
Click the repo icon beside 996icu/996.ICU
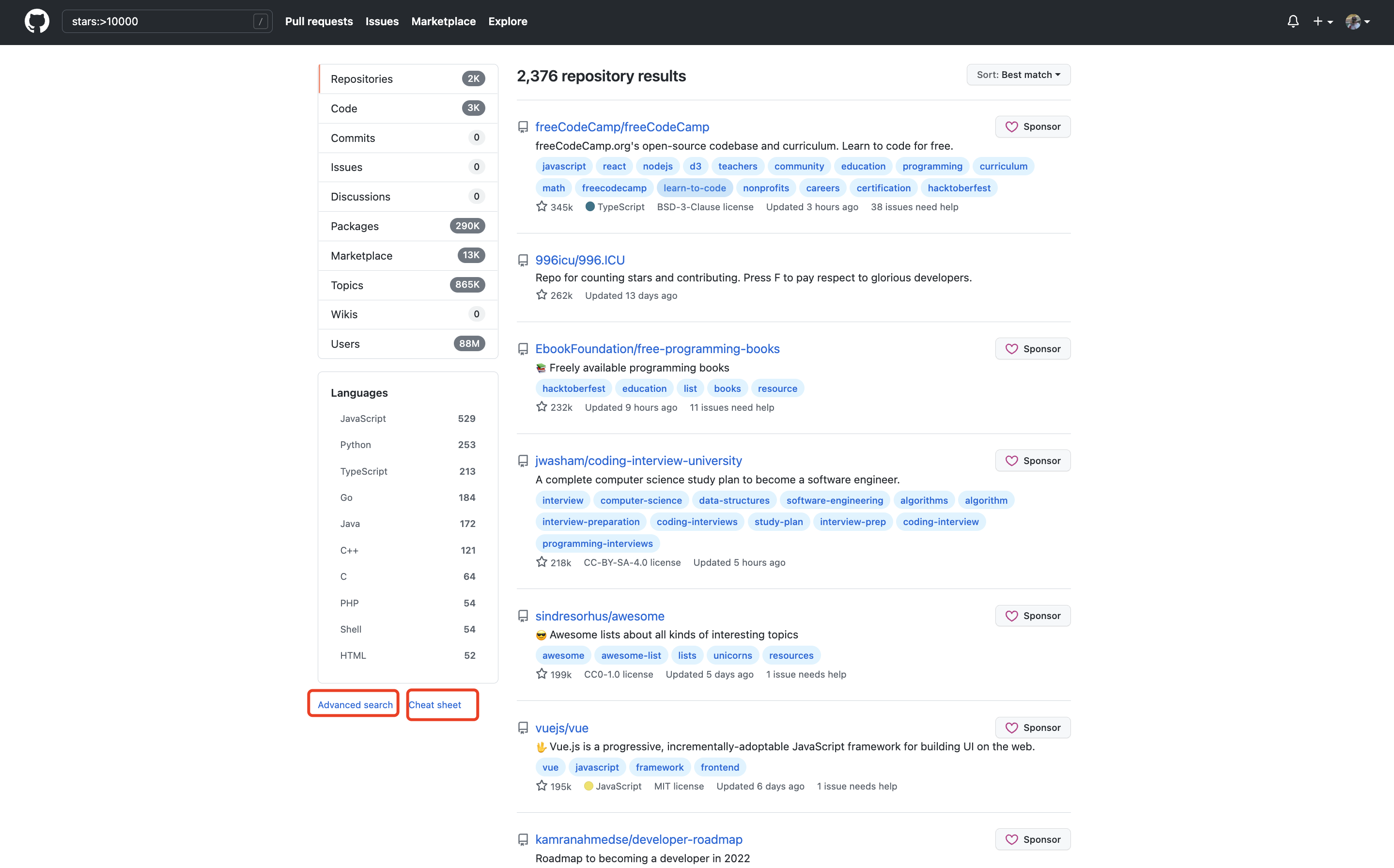click(x=523, y=260)
